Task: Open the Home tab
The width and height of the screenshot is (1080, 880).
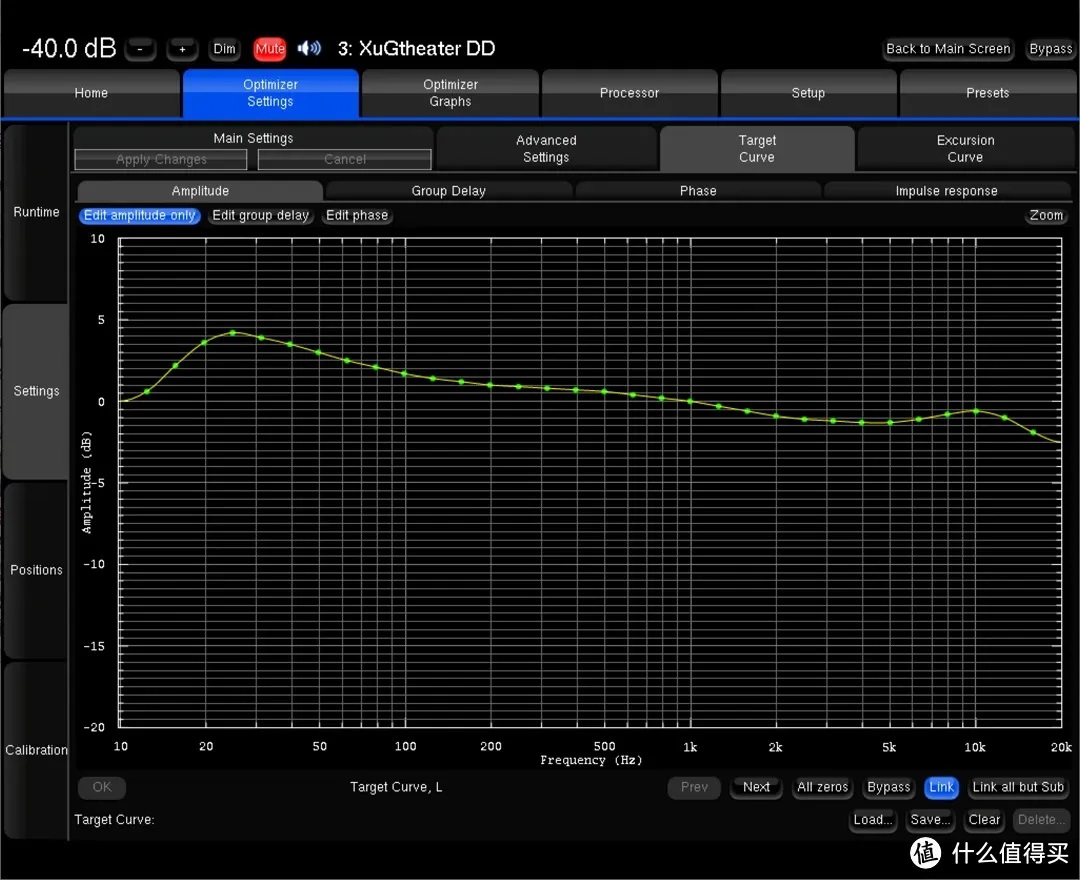Action: (x=91, y=93)
